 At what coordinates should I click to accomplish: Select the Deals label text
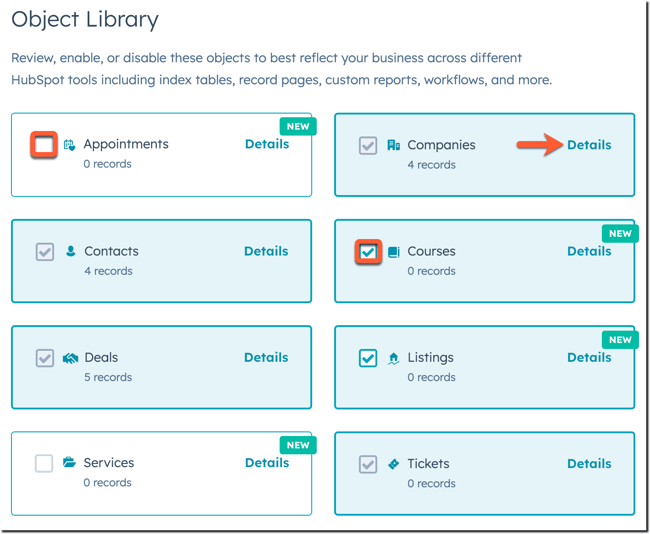coord(101,357)
